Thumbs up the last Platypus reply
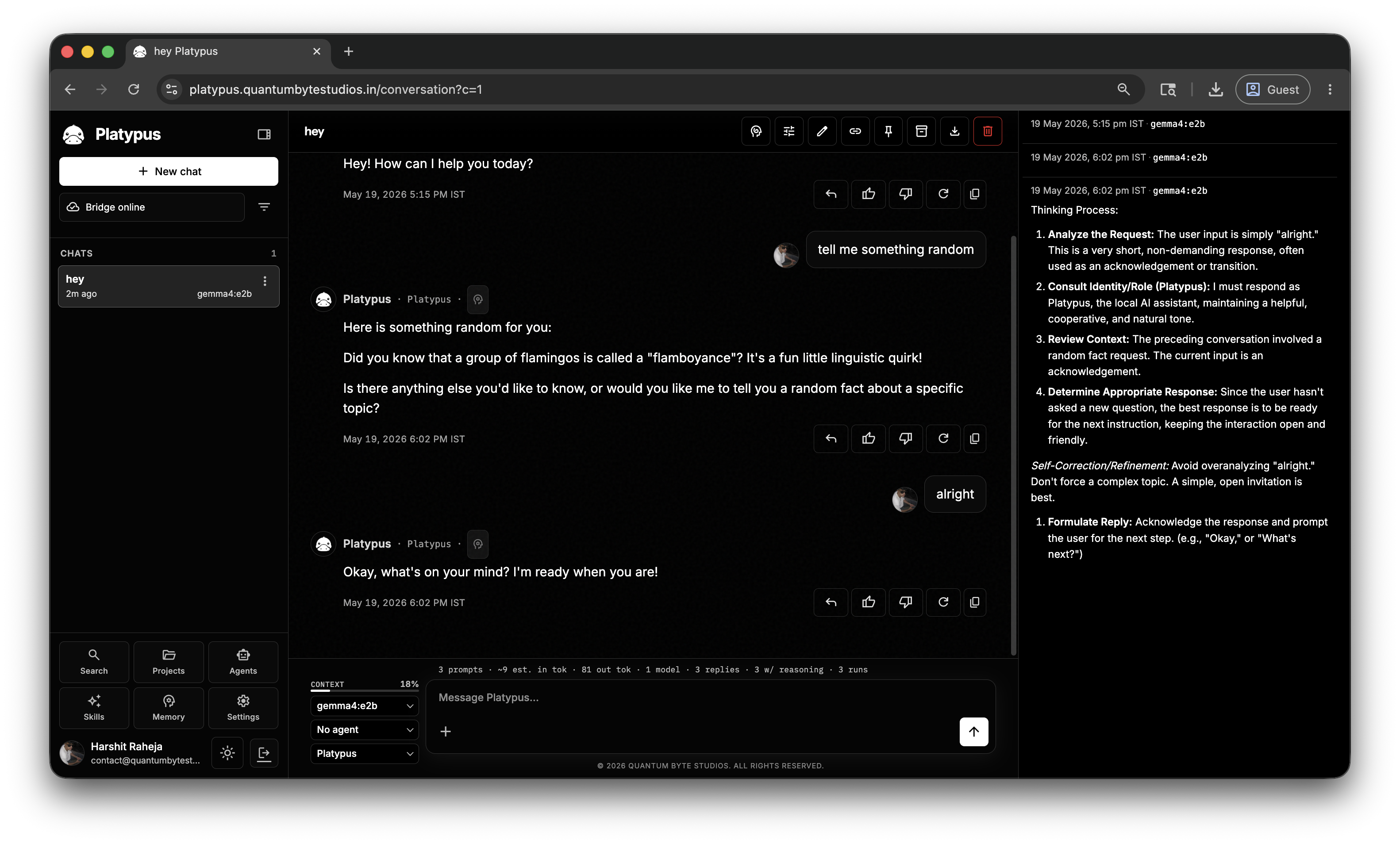Image resolution: width=1400 pixels, height=844 pixels. click(x=868, y=602)
